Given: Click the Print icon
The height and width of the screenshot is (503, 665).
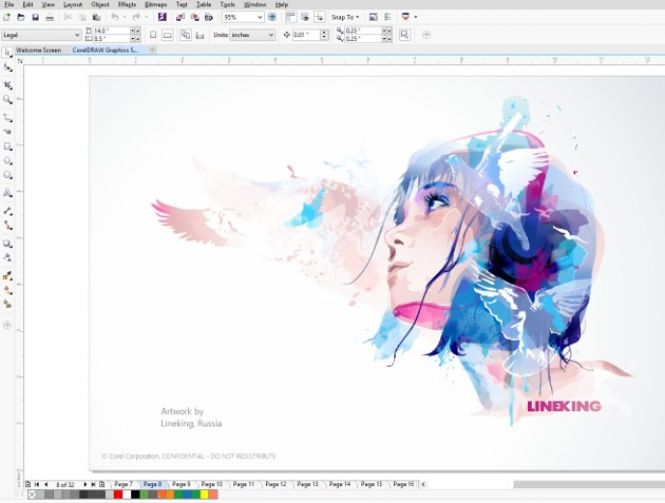Looking at the screenshot, I should tap(50, 17).
